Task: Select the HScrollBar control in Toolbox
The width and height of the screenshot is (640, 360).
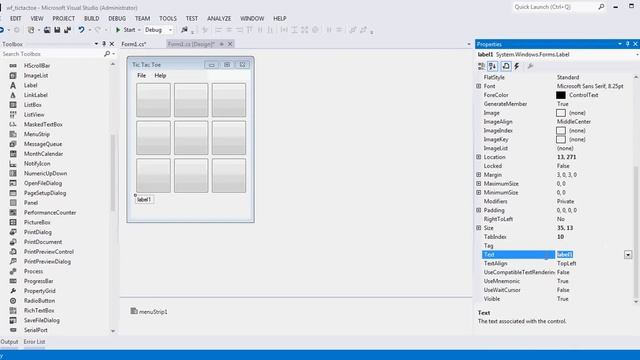Action: pos(37,66)
